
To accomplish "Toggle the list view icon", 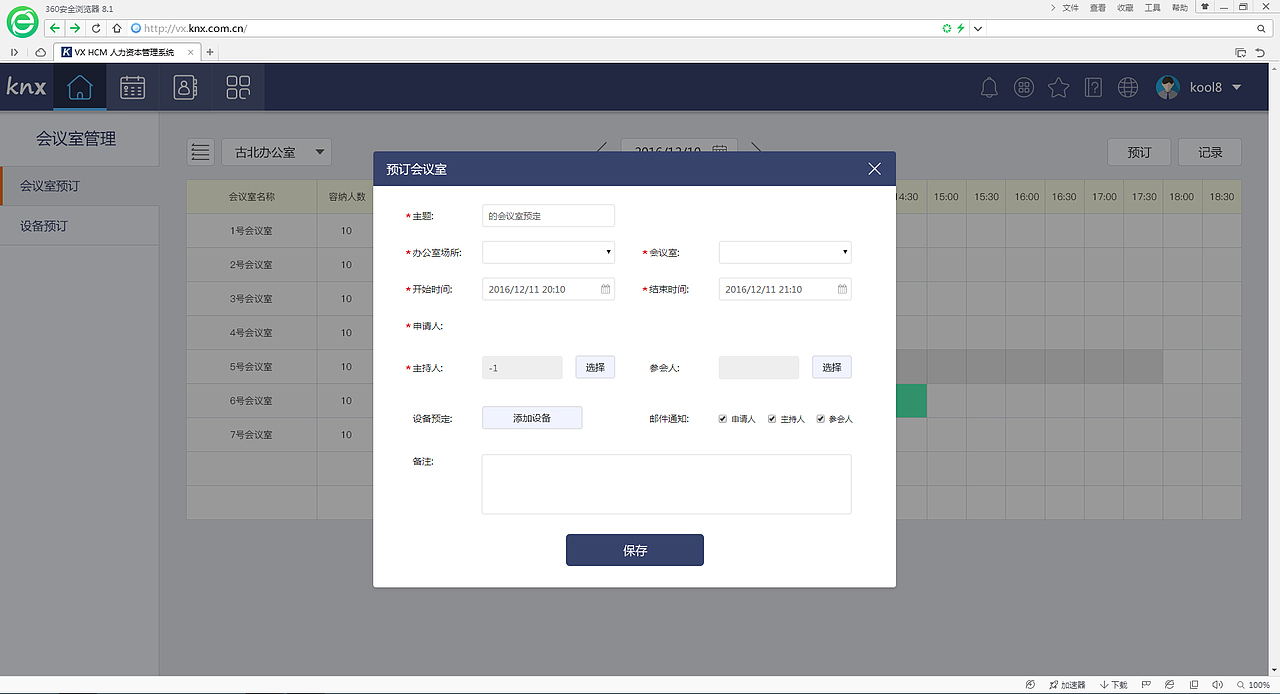I will click(200, 152).
